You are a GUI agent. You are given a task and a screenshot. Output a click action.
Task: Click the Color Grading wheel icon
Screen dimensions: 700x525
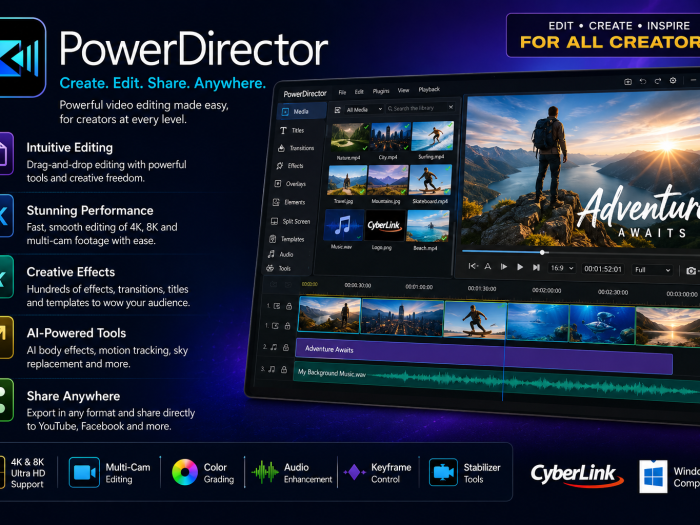(x=185, y=472)
